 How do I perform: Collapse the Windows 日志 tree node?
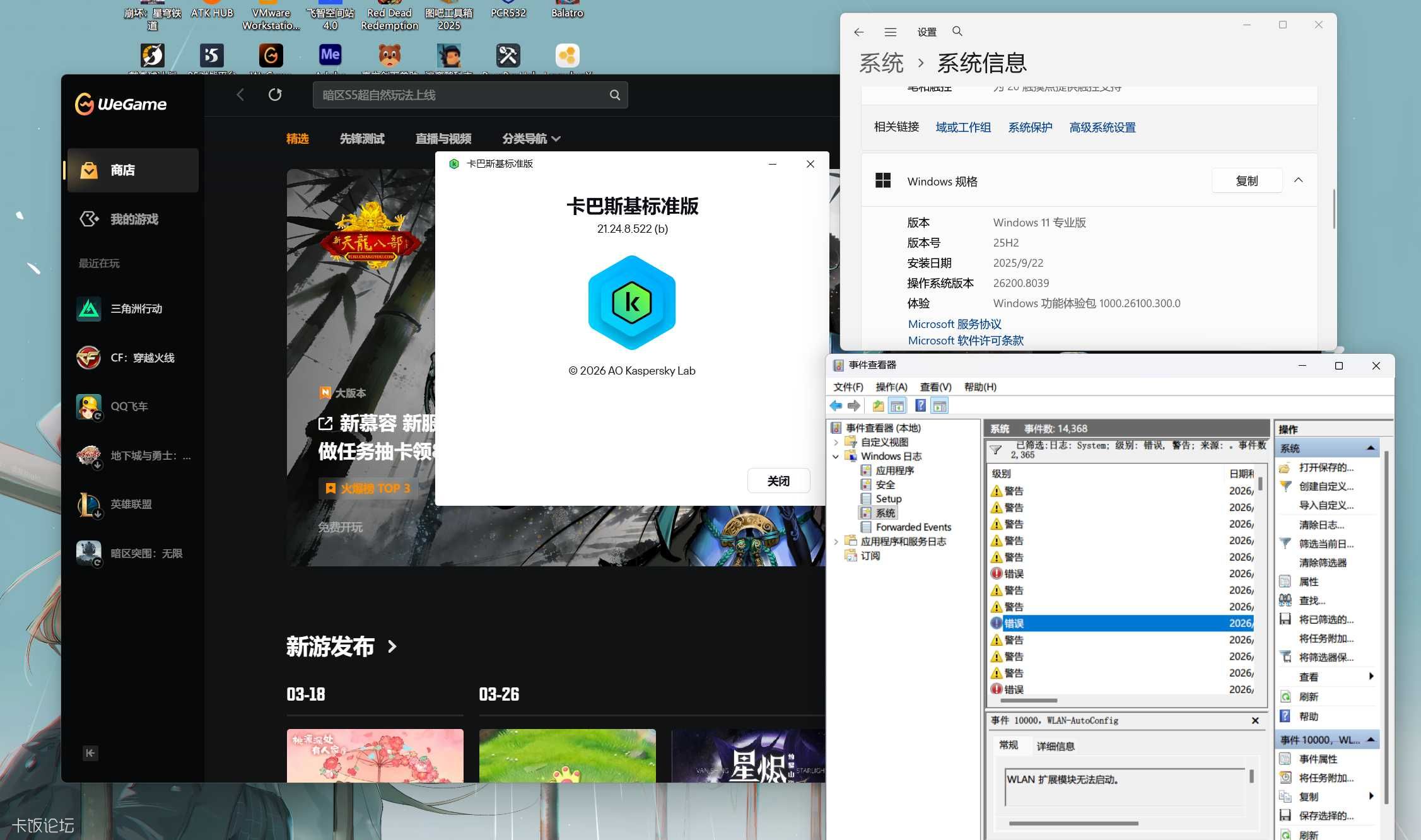click(836, 457)
